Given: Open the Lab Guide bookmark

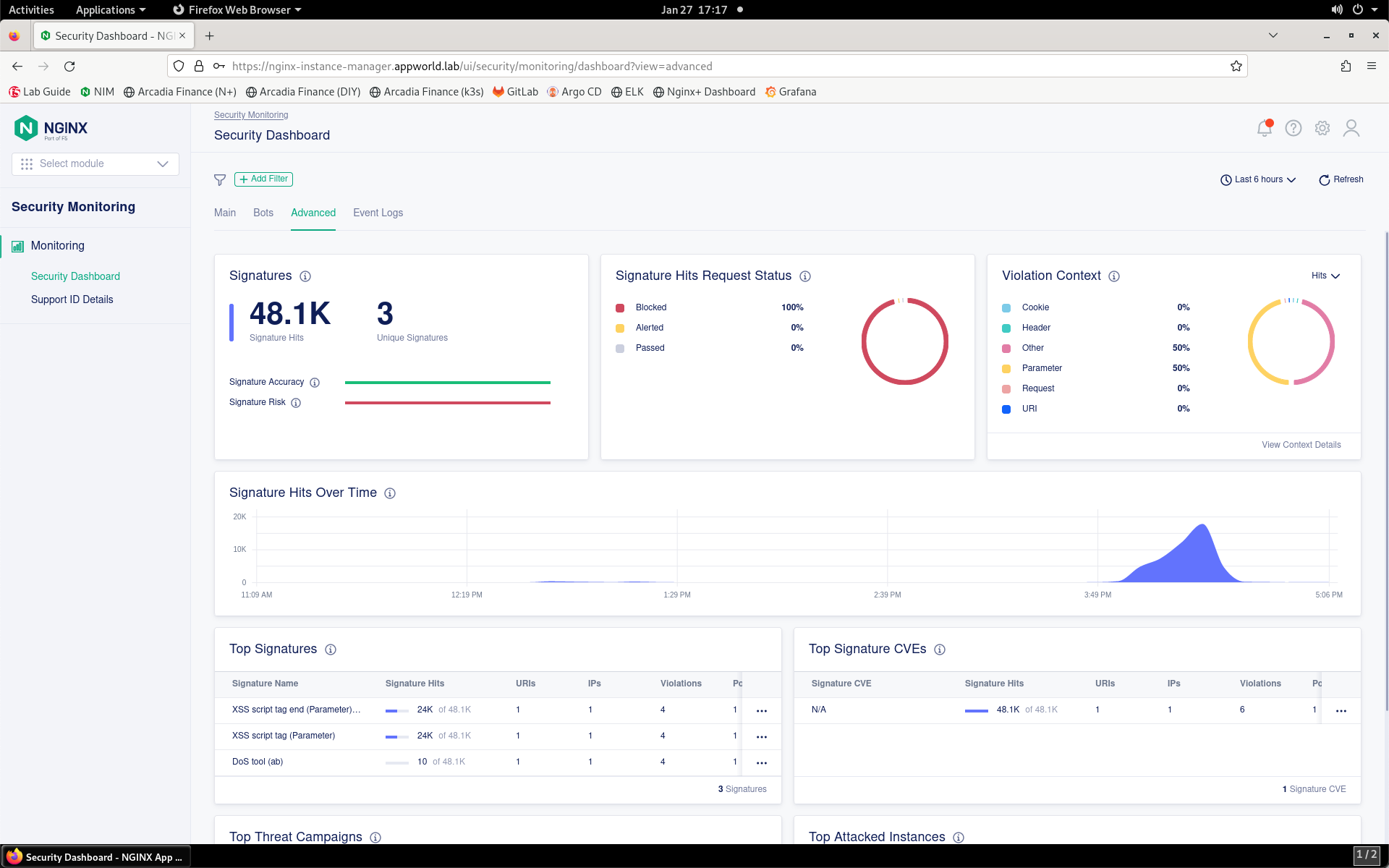Looking at the screenshot, I should point(40,92).
